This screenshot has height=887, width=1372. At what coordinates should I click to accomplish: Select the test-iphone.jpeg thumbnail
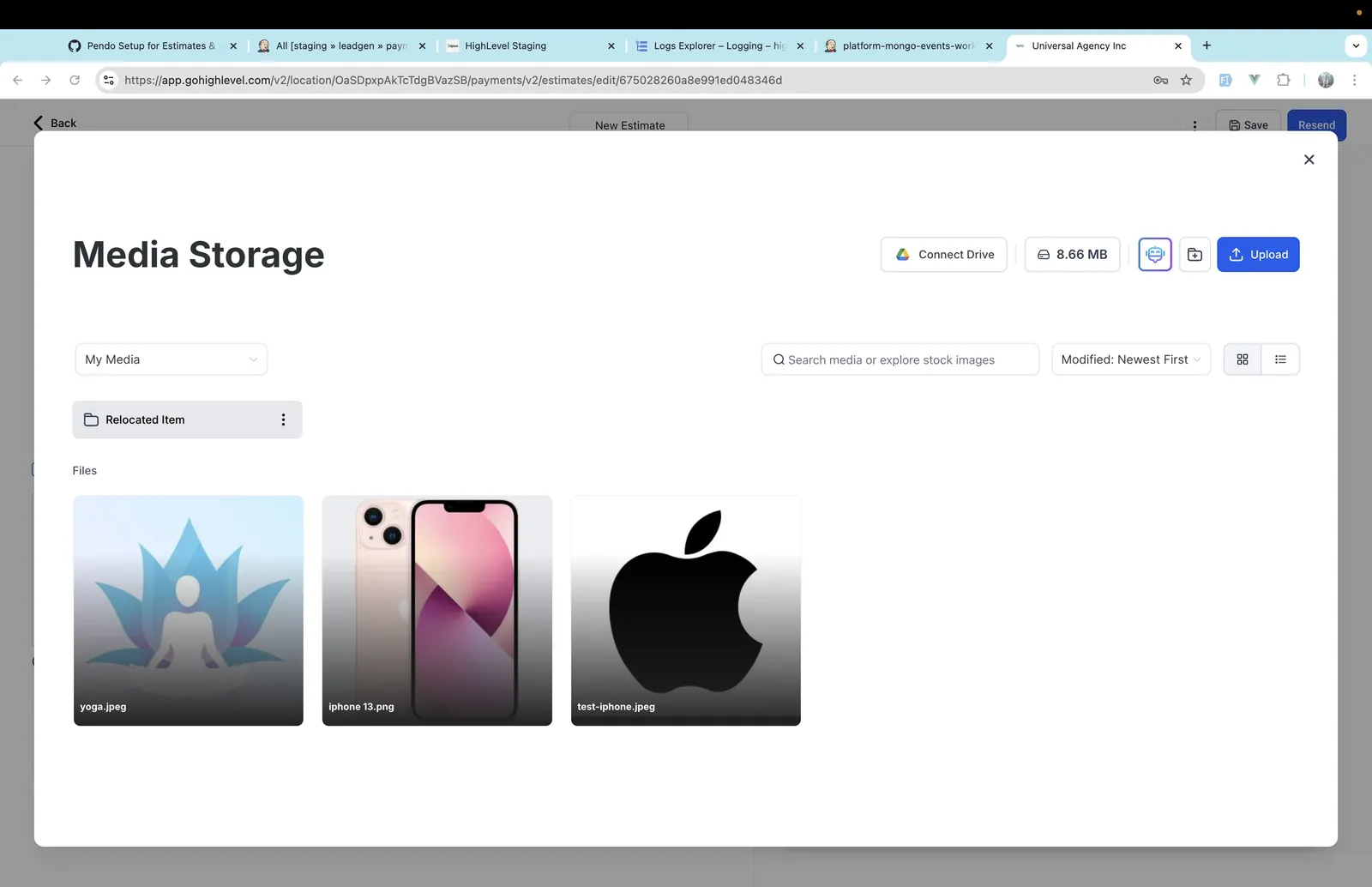point(686,611)
